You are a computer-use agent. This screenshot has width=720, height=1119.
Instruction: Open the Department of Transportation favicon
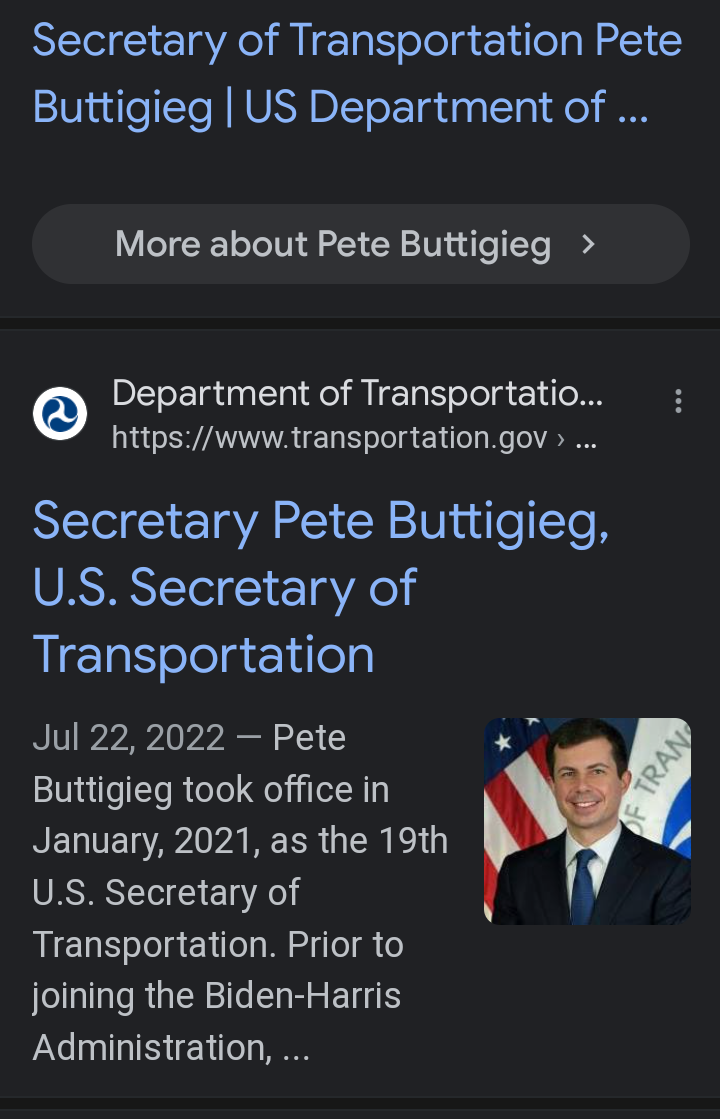[x=60, y=413]
